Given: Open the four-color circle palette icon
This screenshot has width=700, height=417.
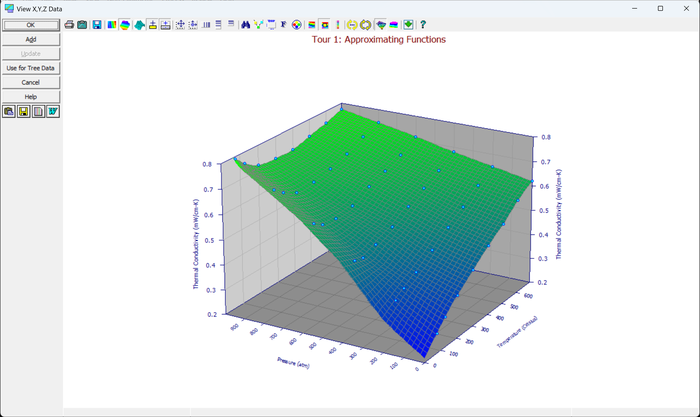Looking at the screenshot, I should [x=296, y=25].
